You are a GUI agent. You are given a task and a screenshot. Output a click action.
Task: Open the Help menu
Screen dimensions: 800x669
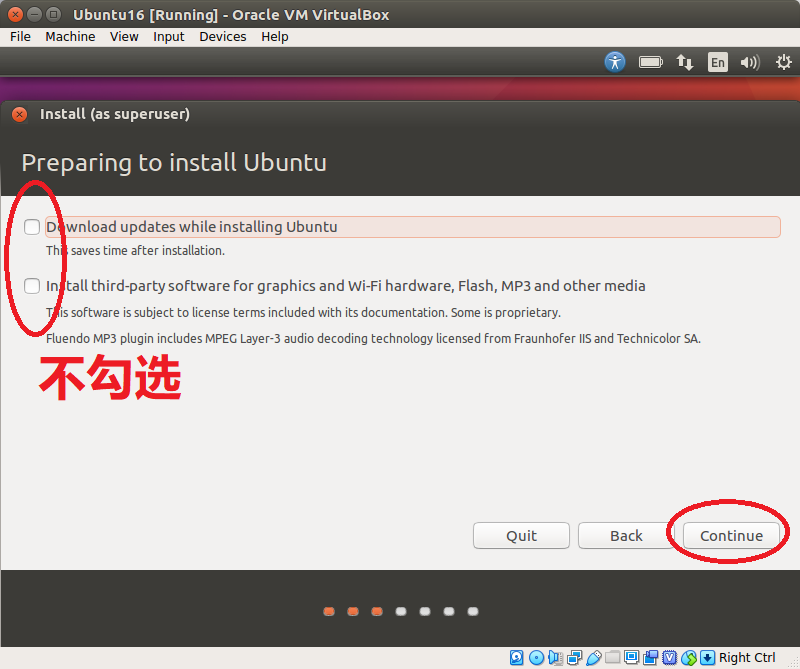coord(275,37)
